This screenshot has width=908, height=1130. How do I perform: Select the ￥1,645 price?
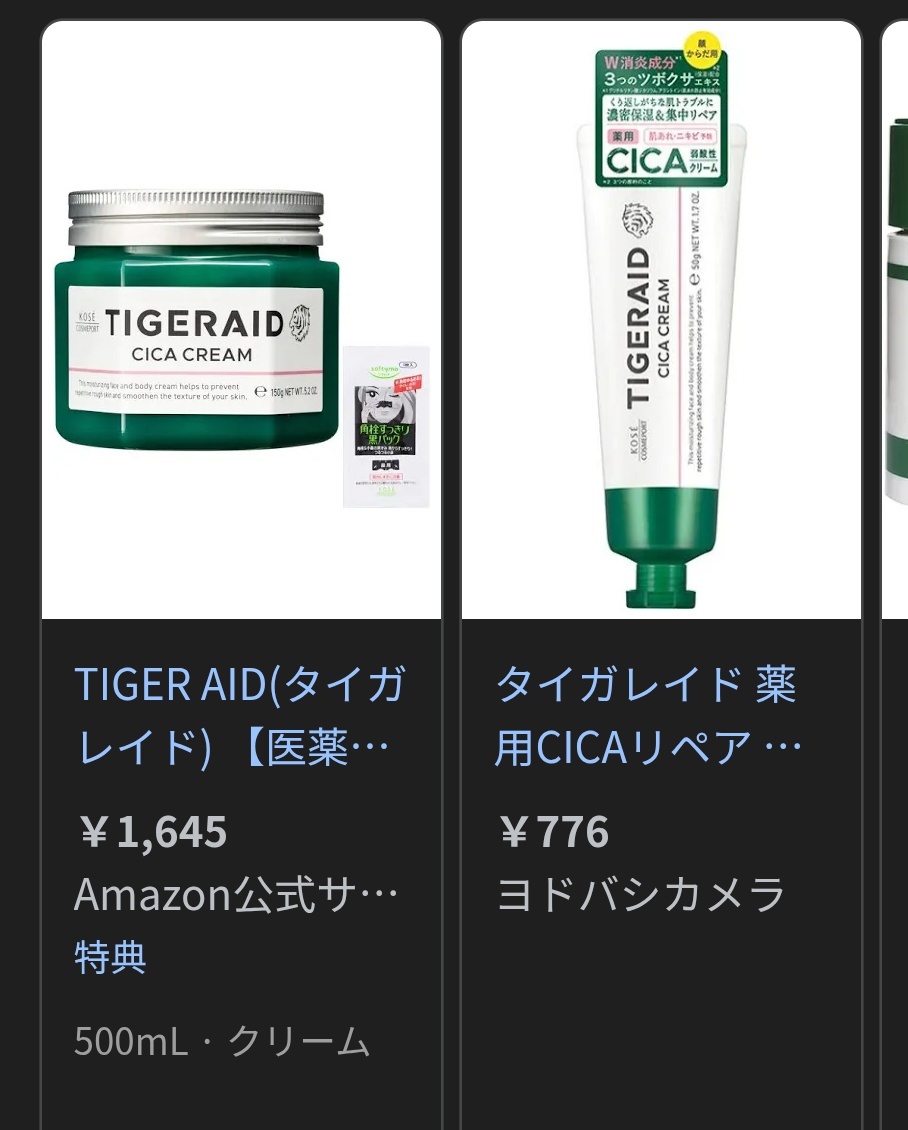pyautogui.click(x=151, y=832)
